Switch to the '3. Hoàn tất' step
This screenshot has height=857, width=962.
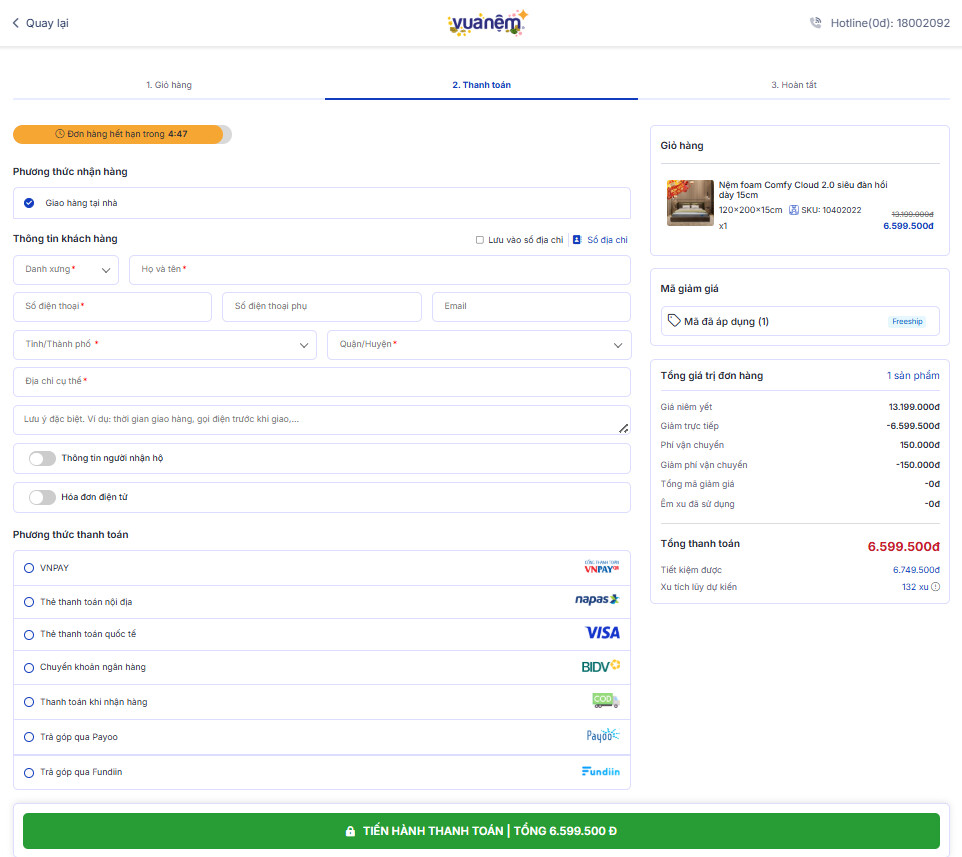(x=794, y=85)
